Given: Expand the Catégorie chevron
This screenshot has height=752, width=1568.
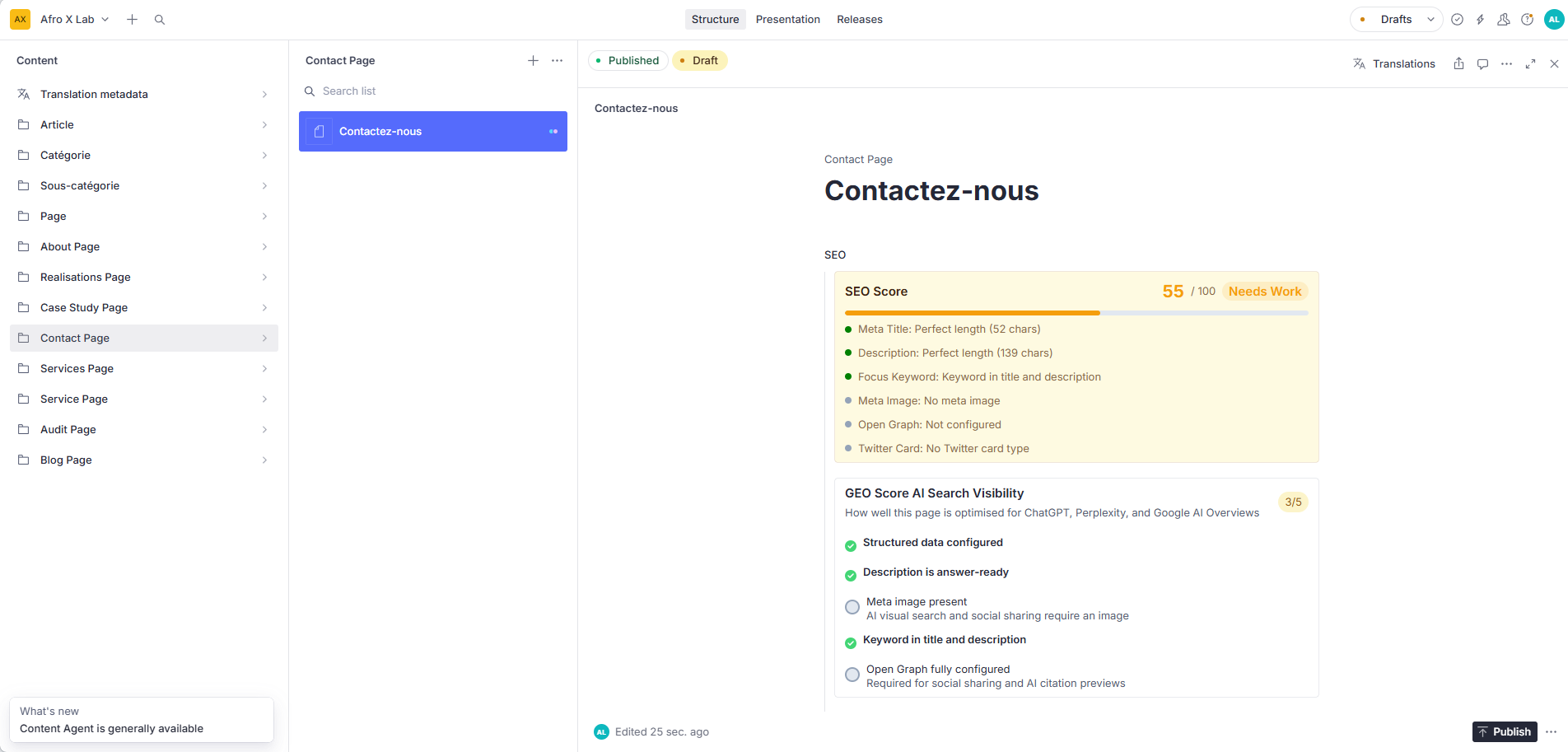Looking at the screenshot, I should (x=264, y=155).
